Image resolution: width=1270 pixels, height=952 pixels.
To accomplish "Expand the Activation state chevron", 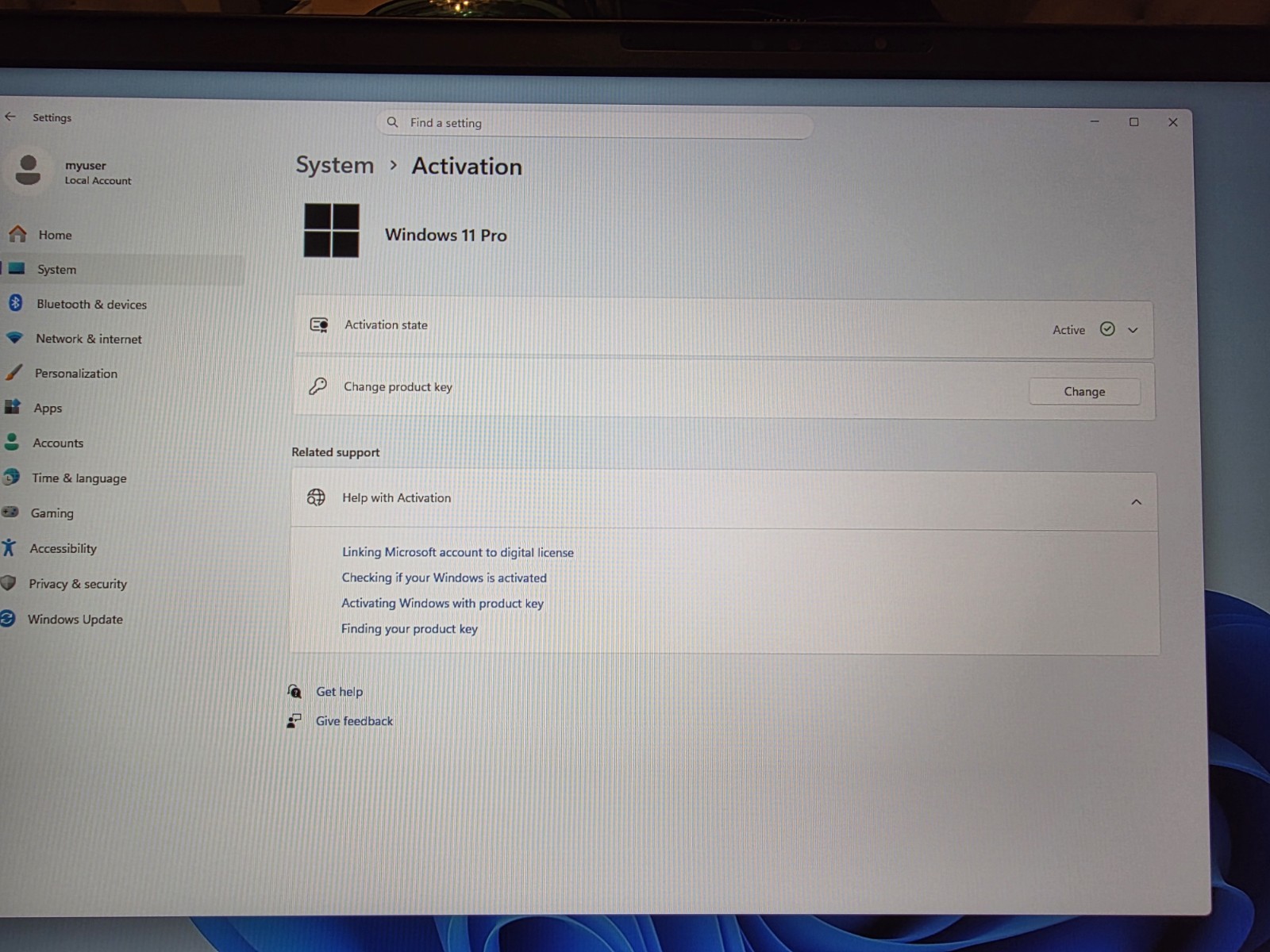I will pyautogui.click(x=1133, y=330).
